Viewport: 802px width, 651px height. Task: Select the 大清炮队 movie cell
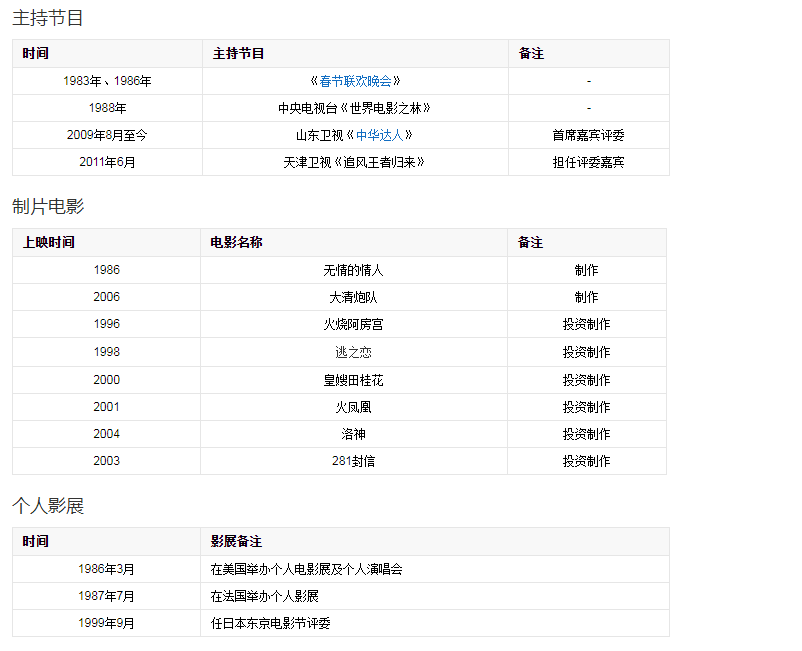pos(353,297)
